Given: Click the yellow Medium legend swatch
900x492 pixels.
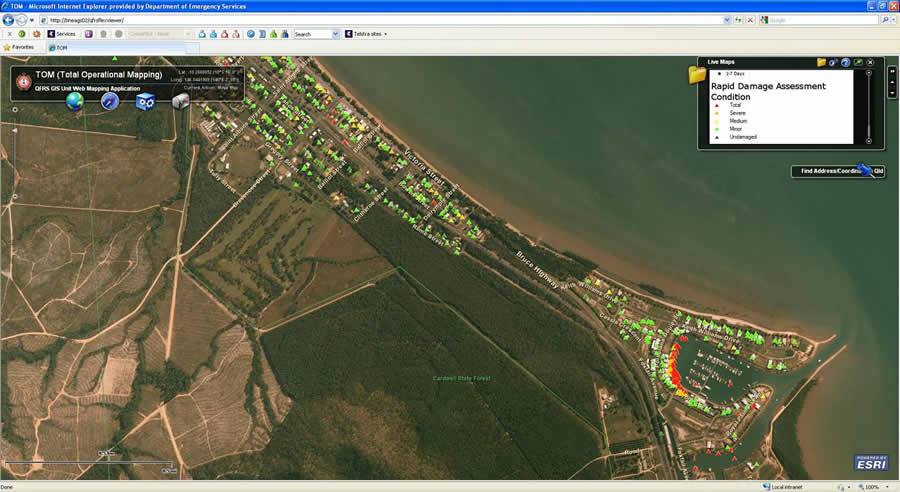Looking at the screenshot, I should coord(716,121).
